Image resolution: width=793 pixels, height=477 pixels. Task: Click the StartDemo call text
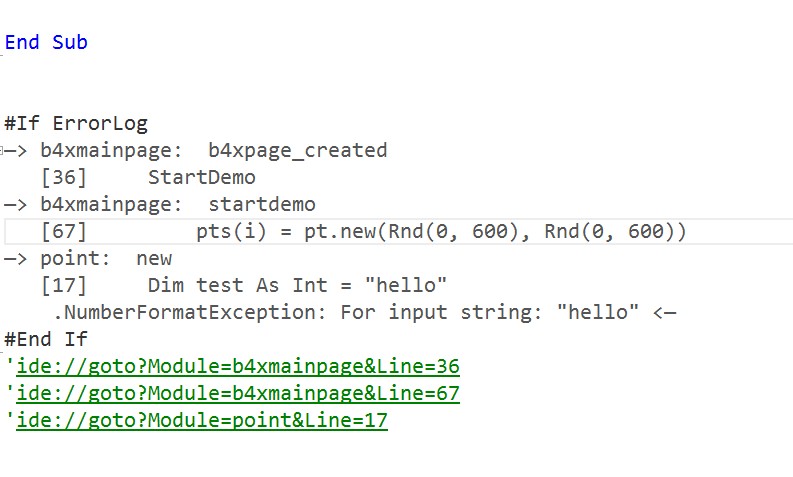(201, 178)
